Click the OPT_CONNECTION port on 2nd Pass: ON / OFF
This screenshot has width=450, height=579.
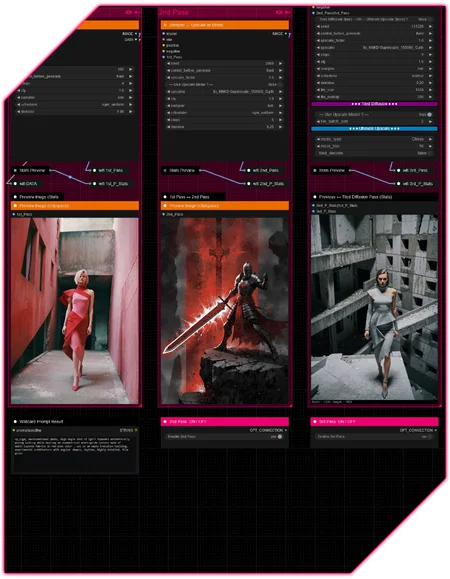coord(286,430)
